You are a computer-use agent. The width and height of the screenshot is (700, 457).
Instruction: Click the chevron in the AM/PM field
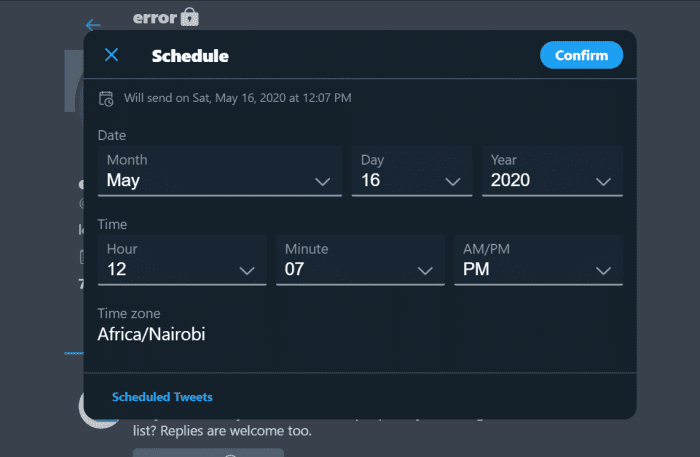point(603,270)
